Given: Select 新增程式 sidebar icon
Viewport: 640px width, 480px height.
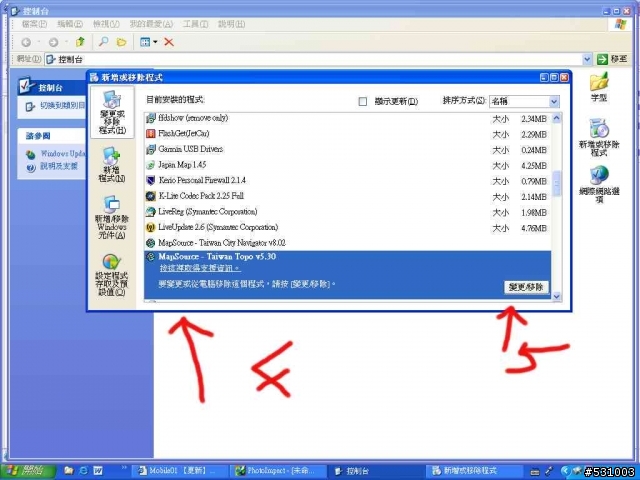Looking at the screenshot, I should (x=111, y=164).
